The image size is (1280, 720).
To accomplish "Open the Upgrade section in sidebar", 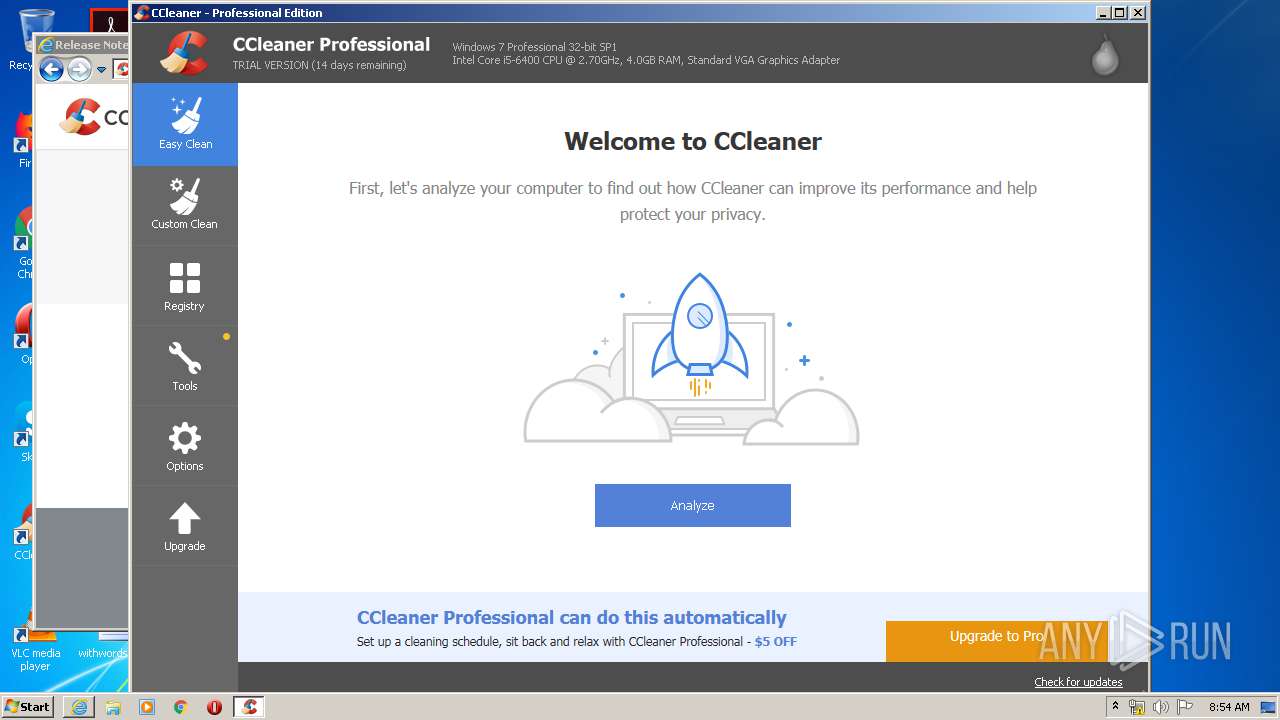I will [x=185, y=526].
